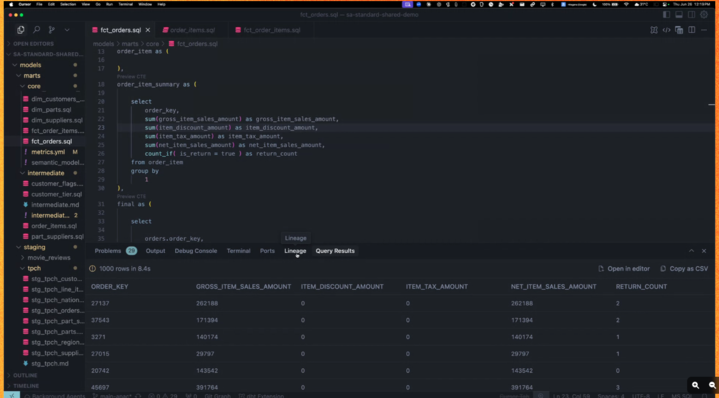This screenshot has width=719, height=398.
Task: Click the zoom in magnifier icon
Action: click(x=695, y=385)
